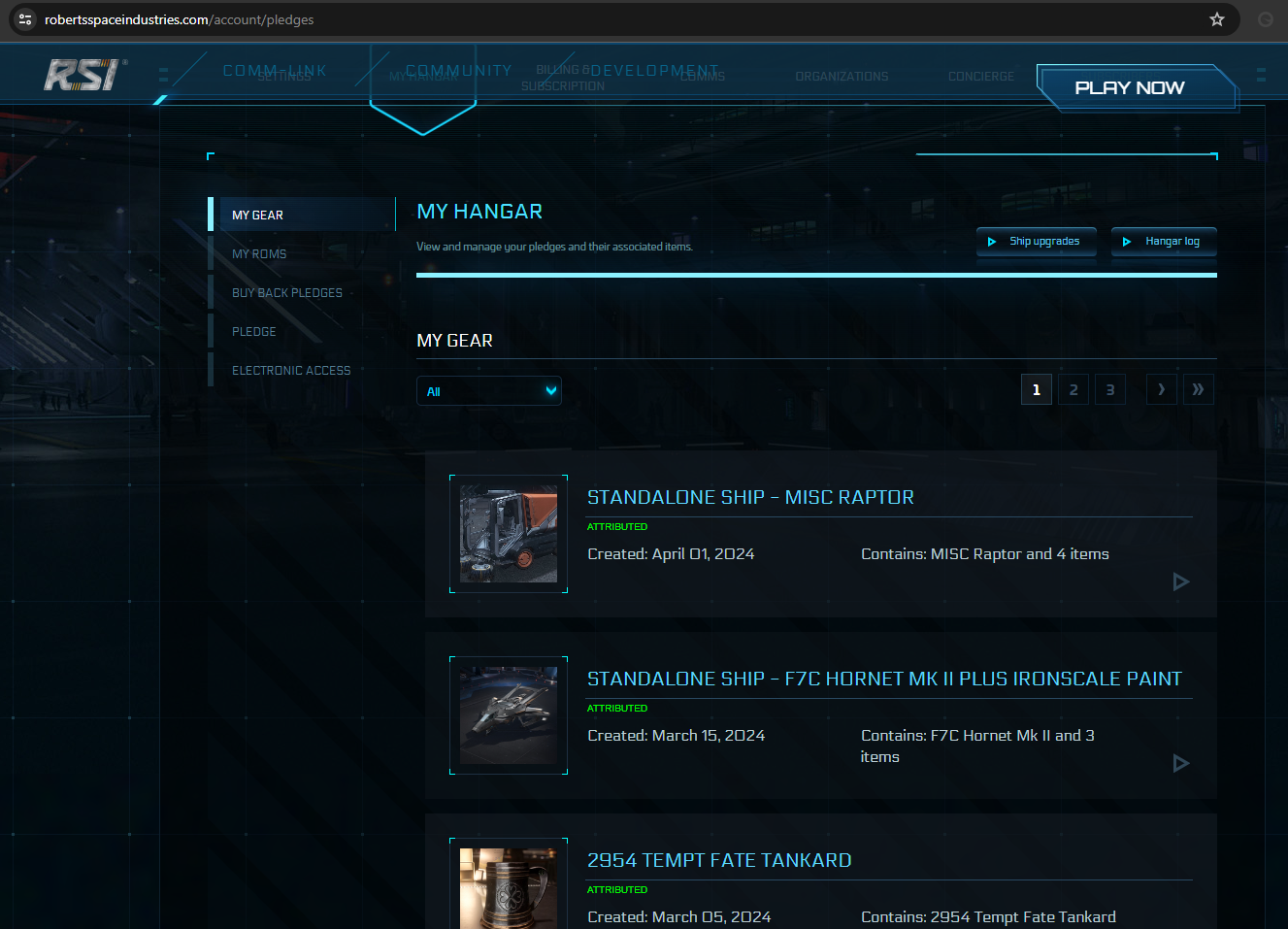Click the RSI logo

pyautogui.click(x=83, y=74)
